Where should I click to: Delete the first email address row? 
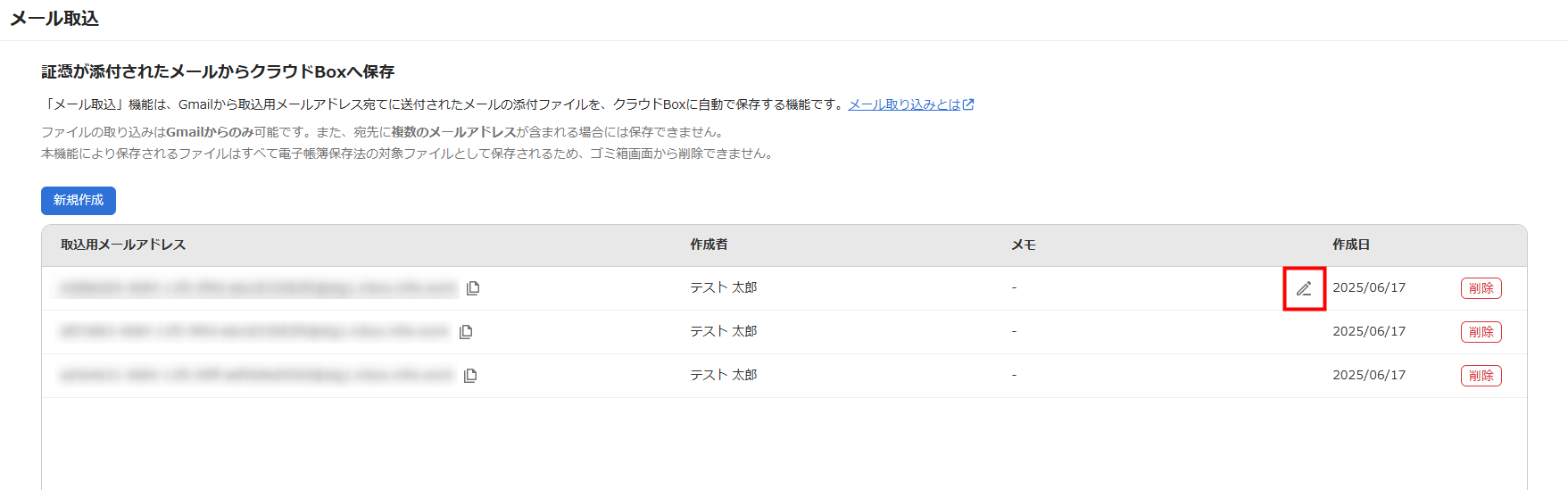pos(1481,288)
